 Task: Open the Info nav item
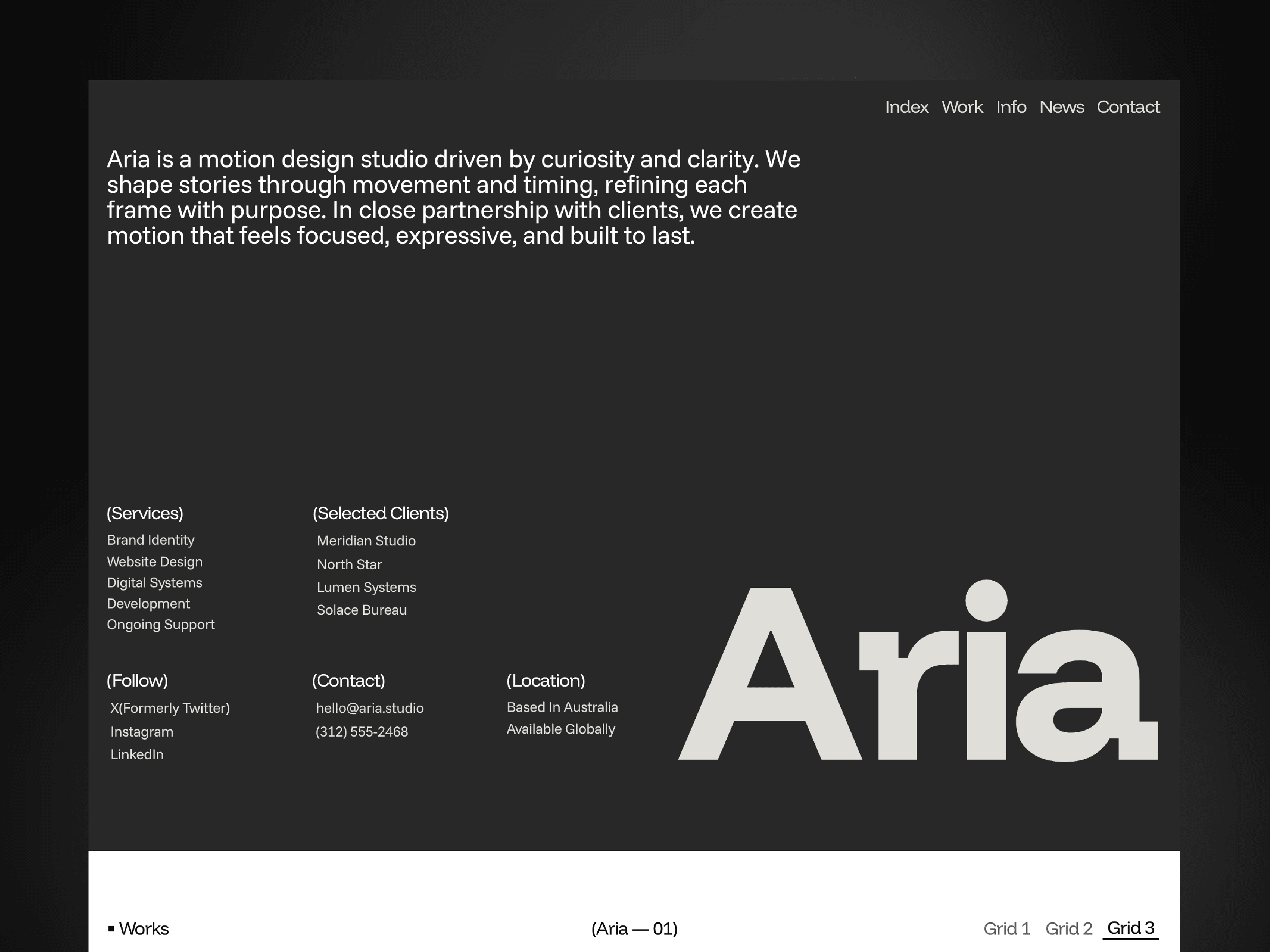tap(1011, 107)
